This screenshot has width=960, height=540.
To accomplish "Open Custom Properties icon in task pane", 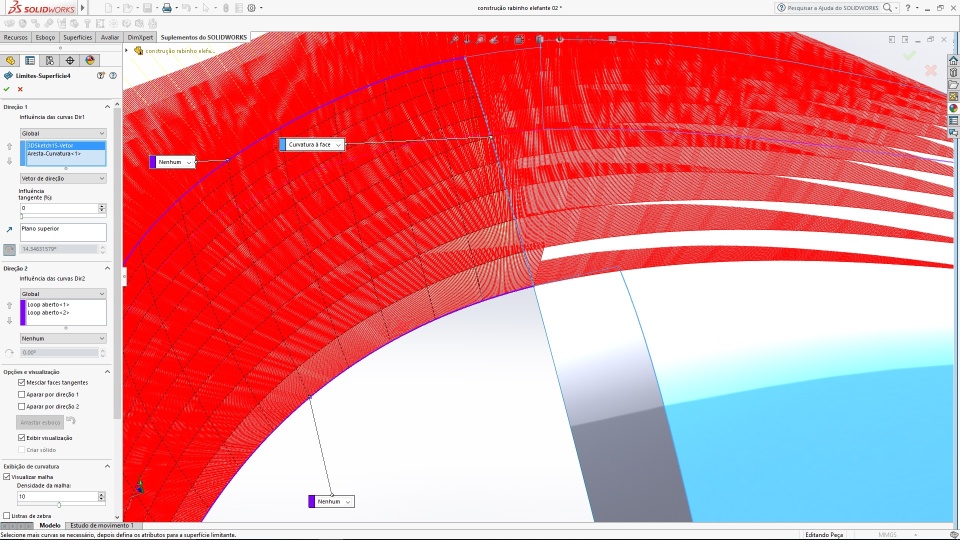I will (953, 121).
